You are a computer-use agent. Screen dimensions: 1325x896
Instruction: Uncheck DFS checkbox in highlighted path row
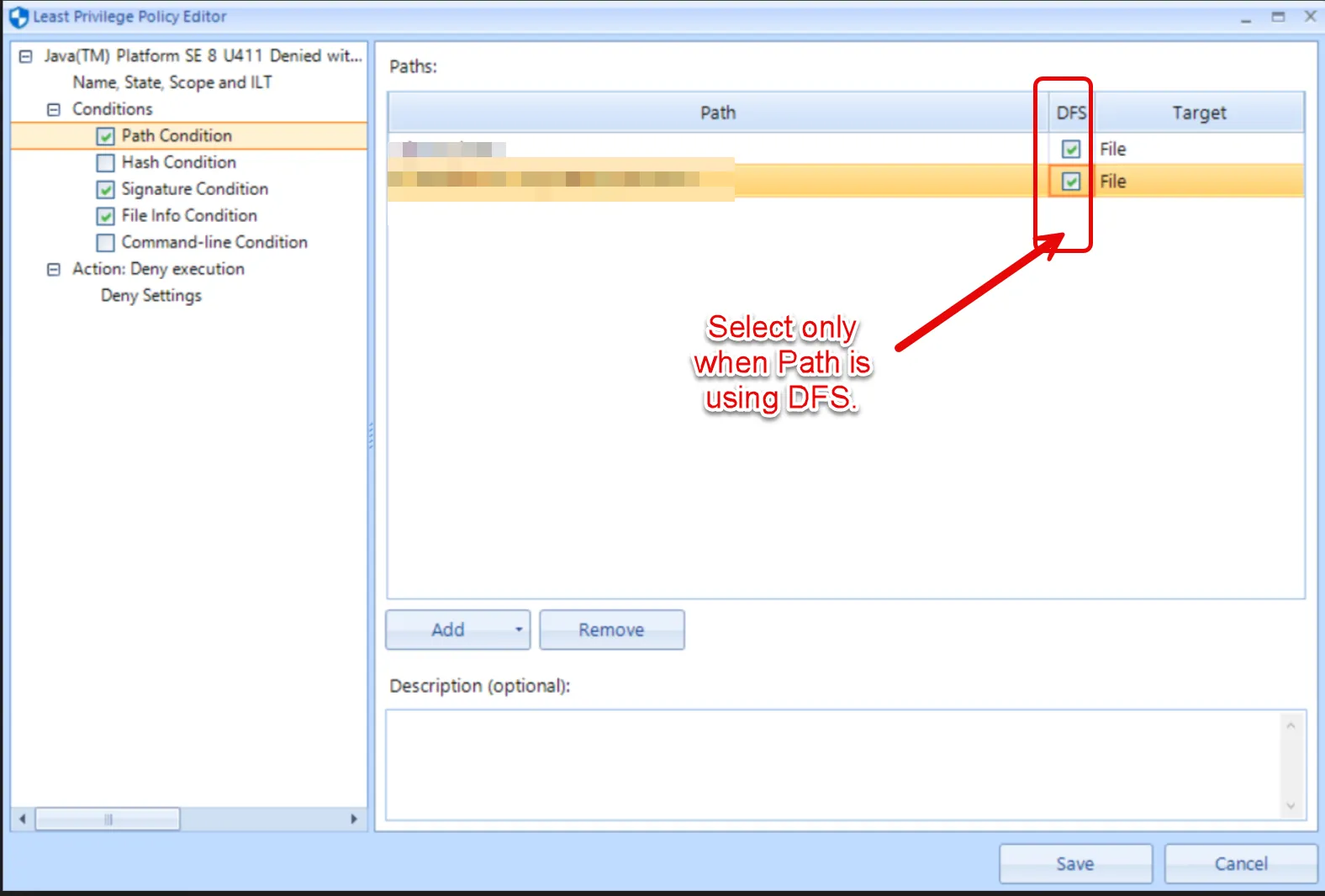[1070, 182]
